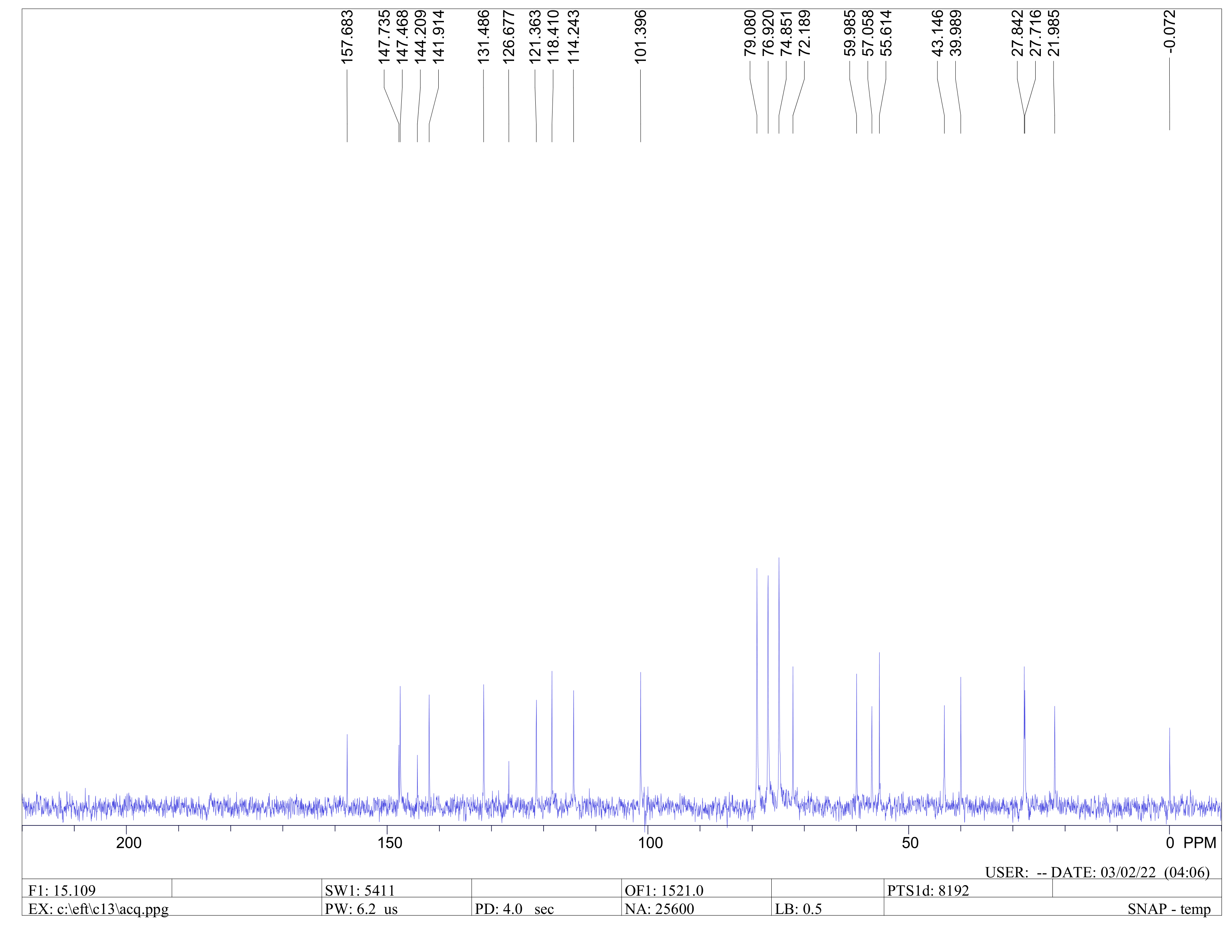Select the 131.486 peak label
Viewport: 1232px width, 952px height.
click(483, 37)
